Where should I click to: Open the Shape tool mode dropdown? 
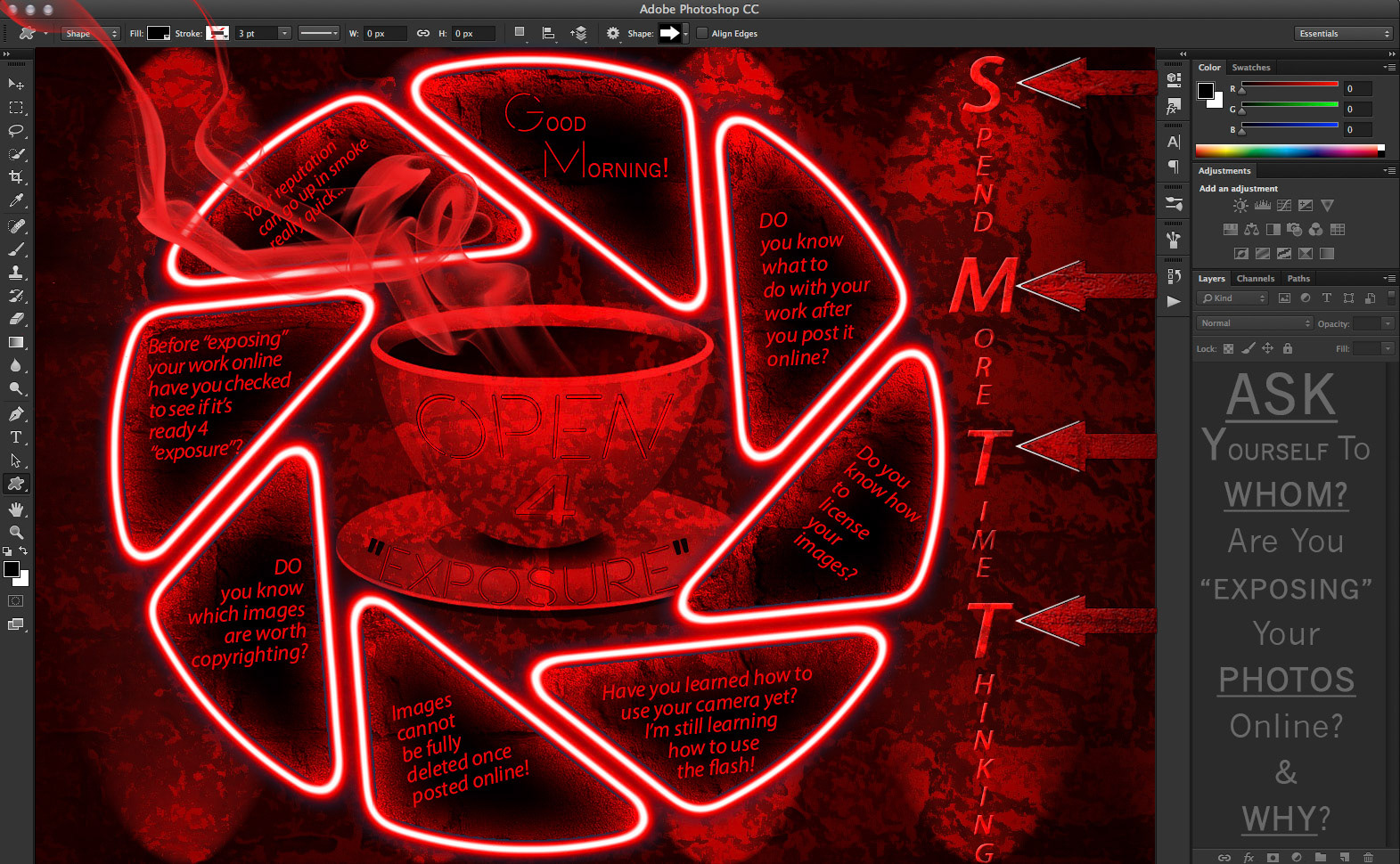click(x=90, y=33)
